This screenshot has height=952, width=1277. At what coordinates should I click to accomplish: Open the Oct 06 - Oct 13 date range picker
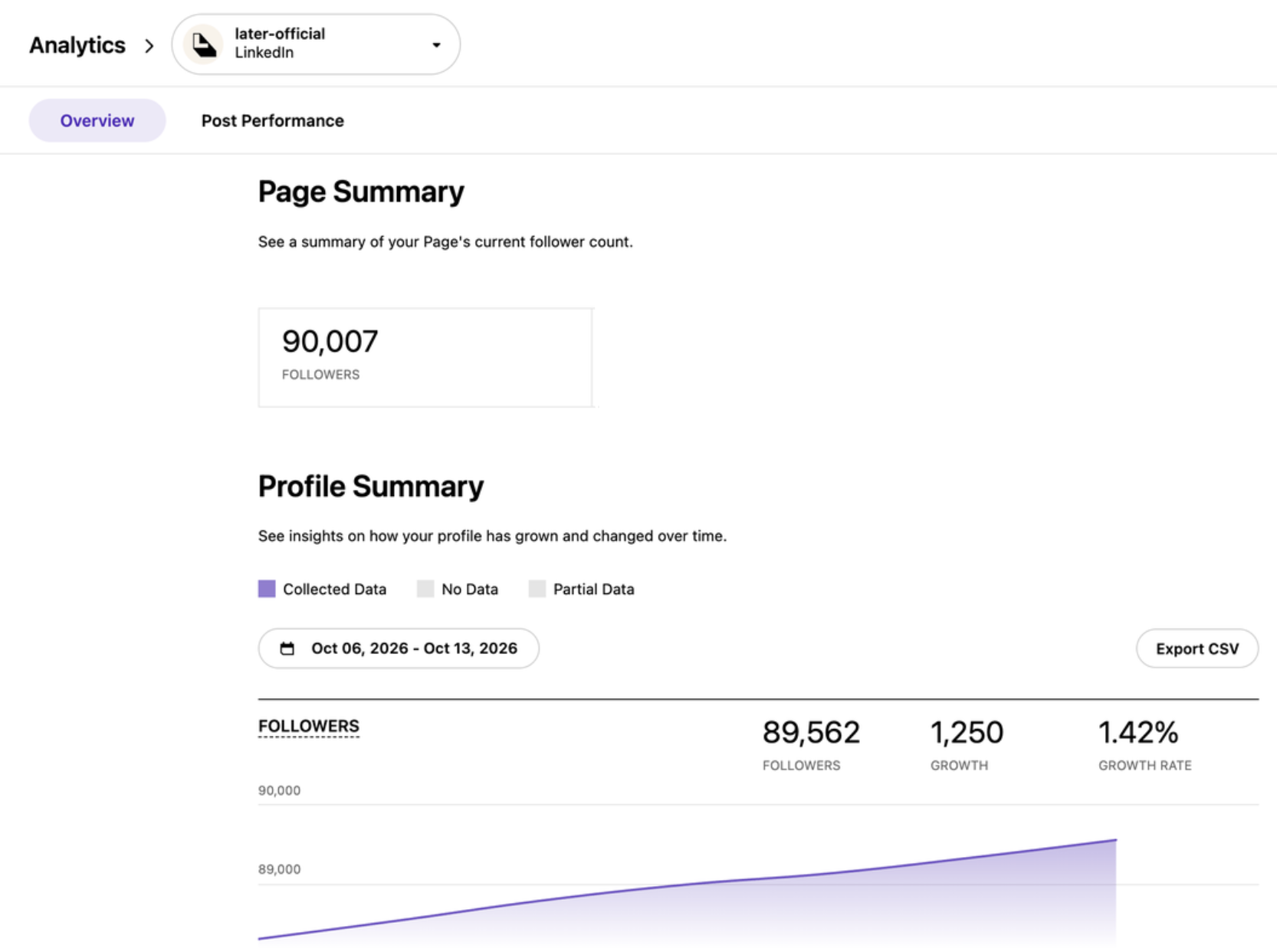(x=399, y=648)
